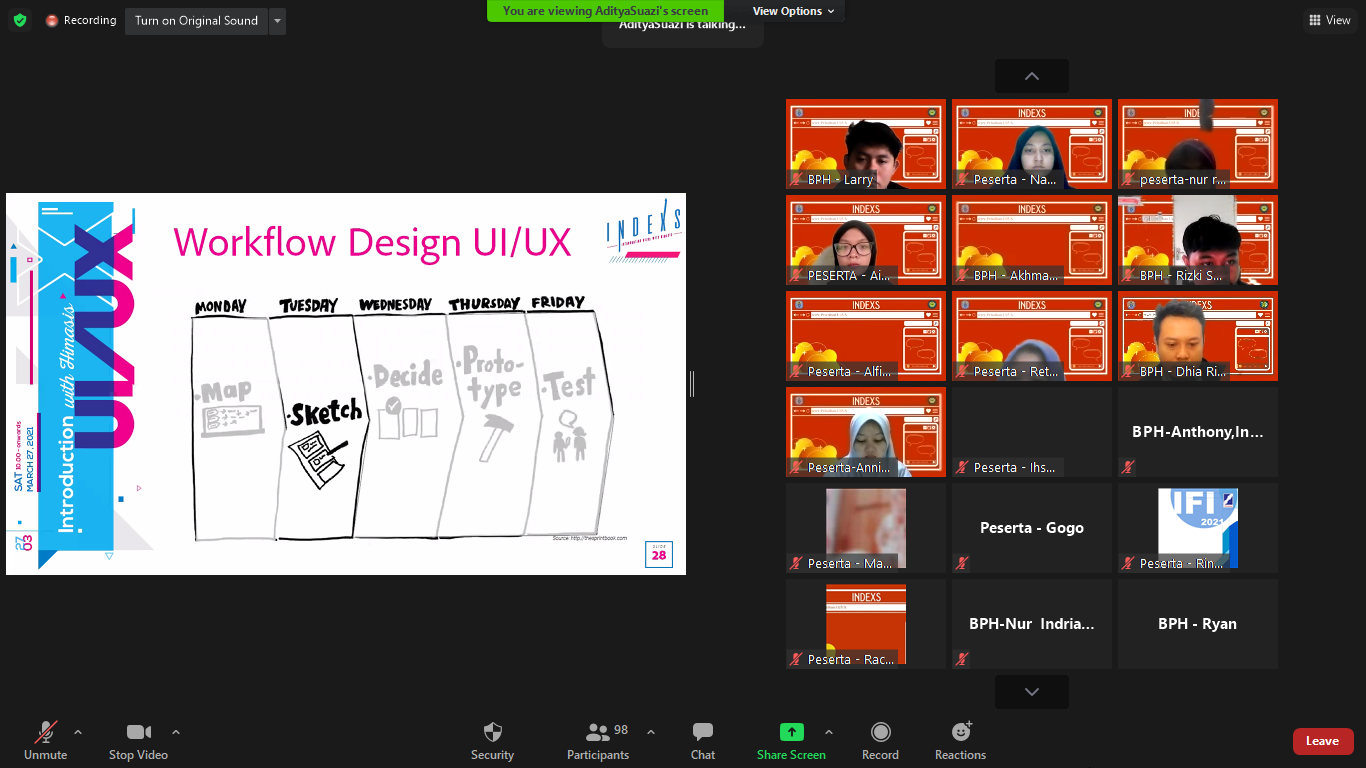This screenshot has width=1366, height=768.
Task: Click the Stop Video camera icon
Action: 138,733
